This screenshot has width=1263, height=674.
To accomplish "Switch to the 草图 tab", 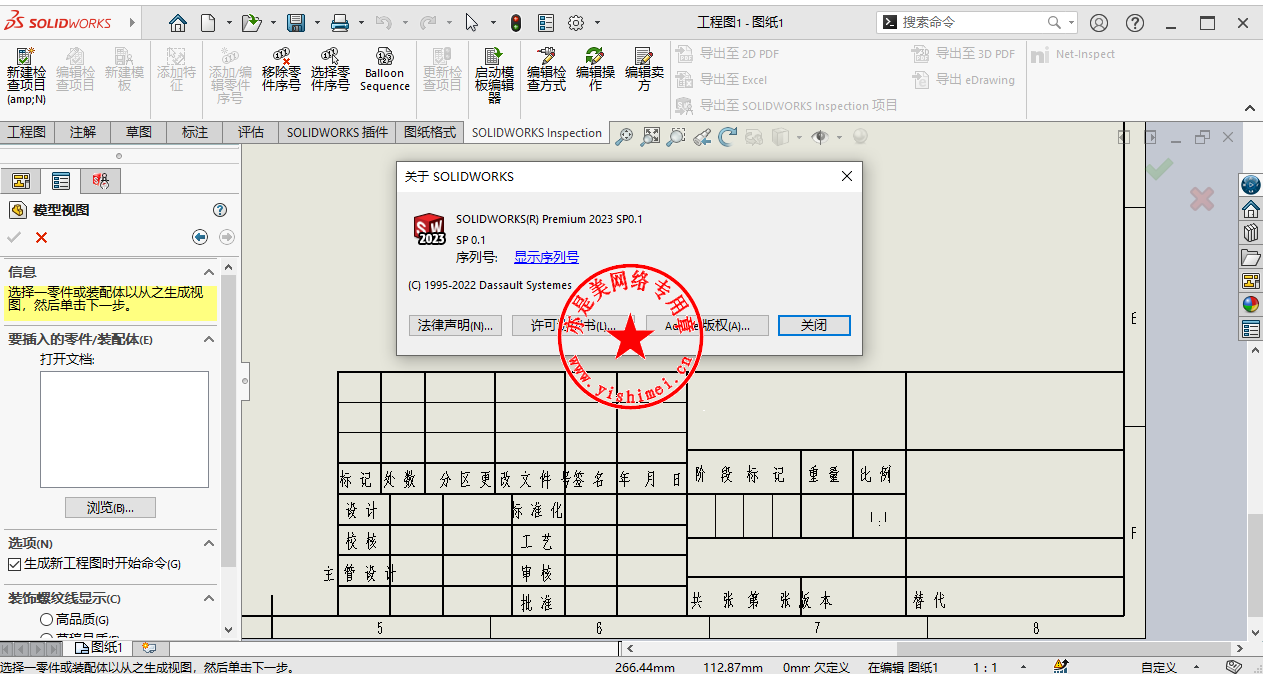I will click(x=139, y=132).
